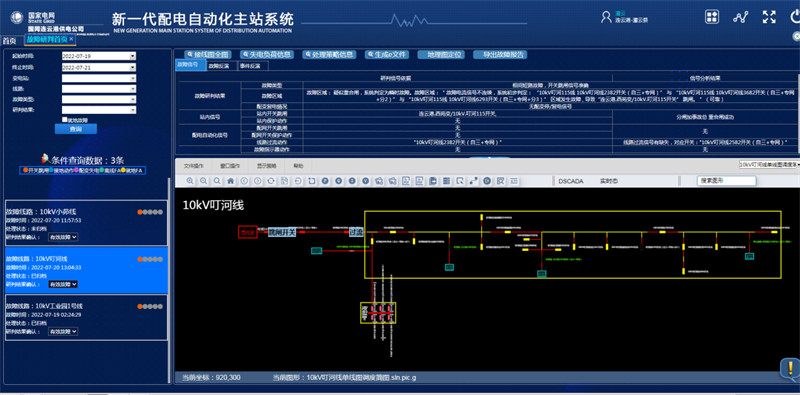Click the refresh circular-arrows toolbar icon
800x395 pixels.
coord(271,181)
